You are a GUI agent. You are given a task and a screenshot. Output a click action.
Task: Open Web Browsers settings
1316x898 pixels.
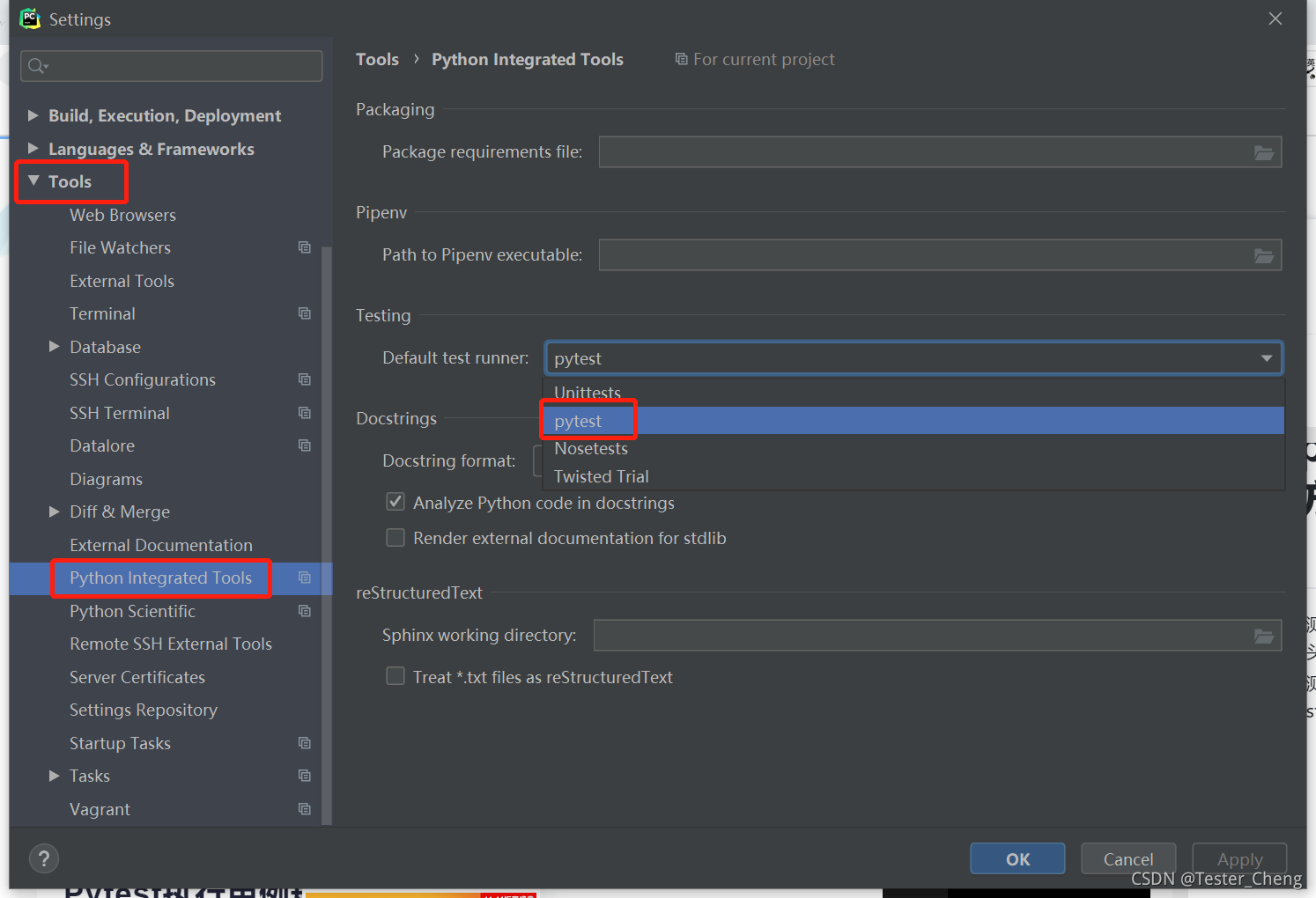pos(122,215)
